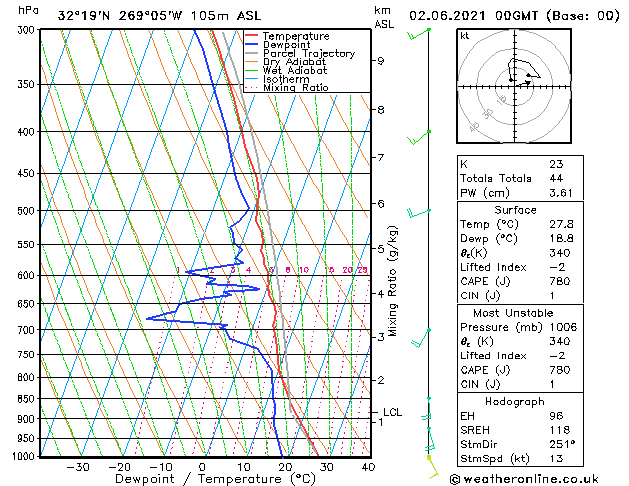
Task: Click the LCL marker label
Action: pos(392,412)
